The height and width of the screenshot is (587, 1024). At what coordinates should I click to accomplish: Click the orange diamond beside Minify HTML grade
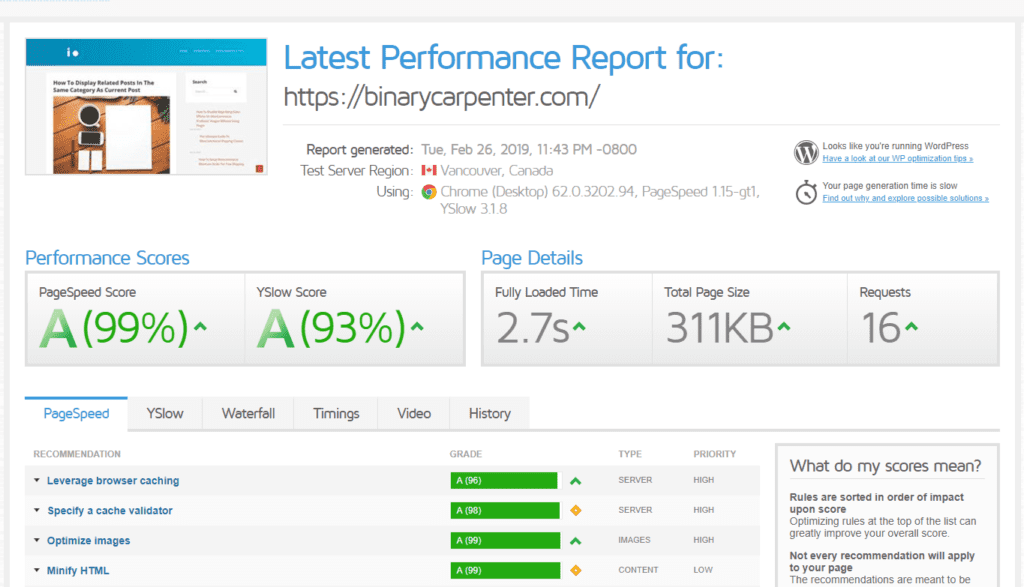(575, 571)
